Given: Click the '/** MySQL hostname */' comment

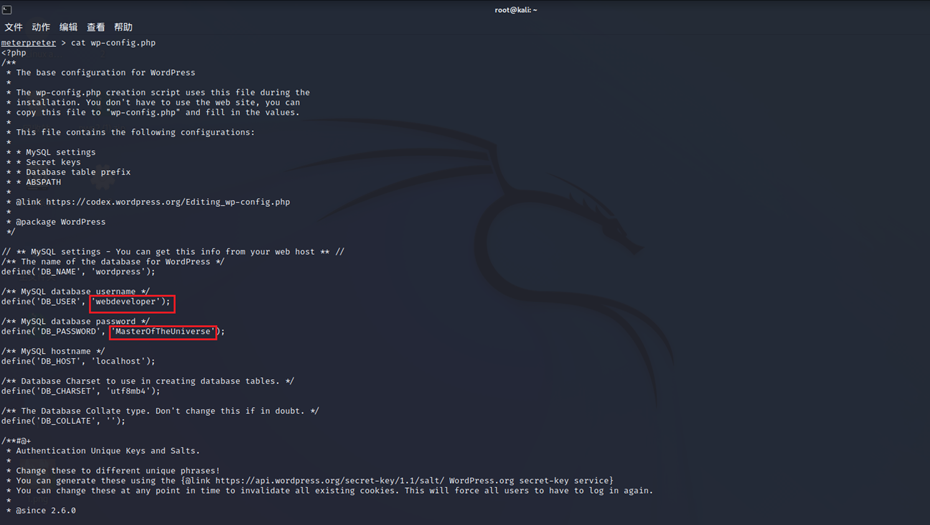Looking at the screenshot, I should [x=53, y=352].
